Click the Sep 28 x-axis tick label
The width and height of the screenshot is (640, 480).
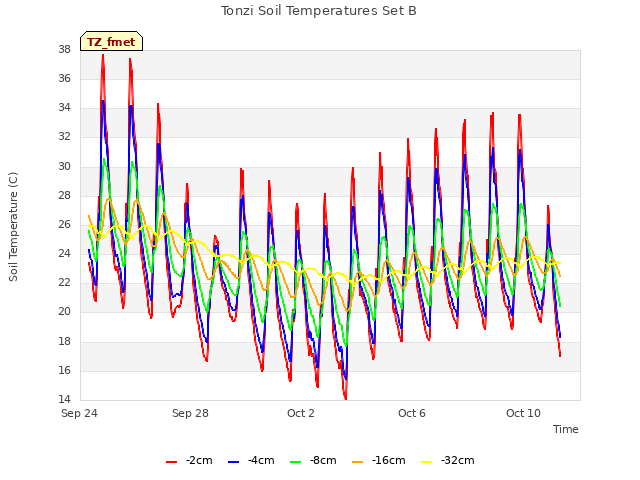point(190,413)
